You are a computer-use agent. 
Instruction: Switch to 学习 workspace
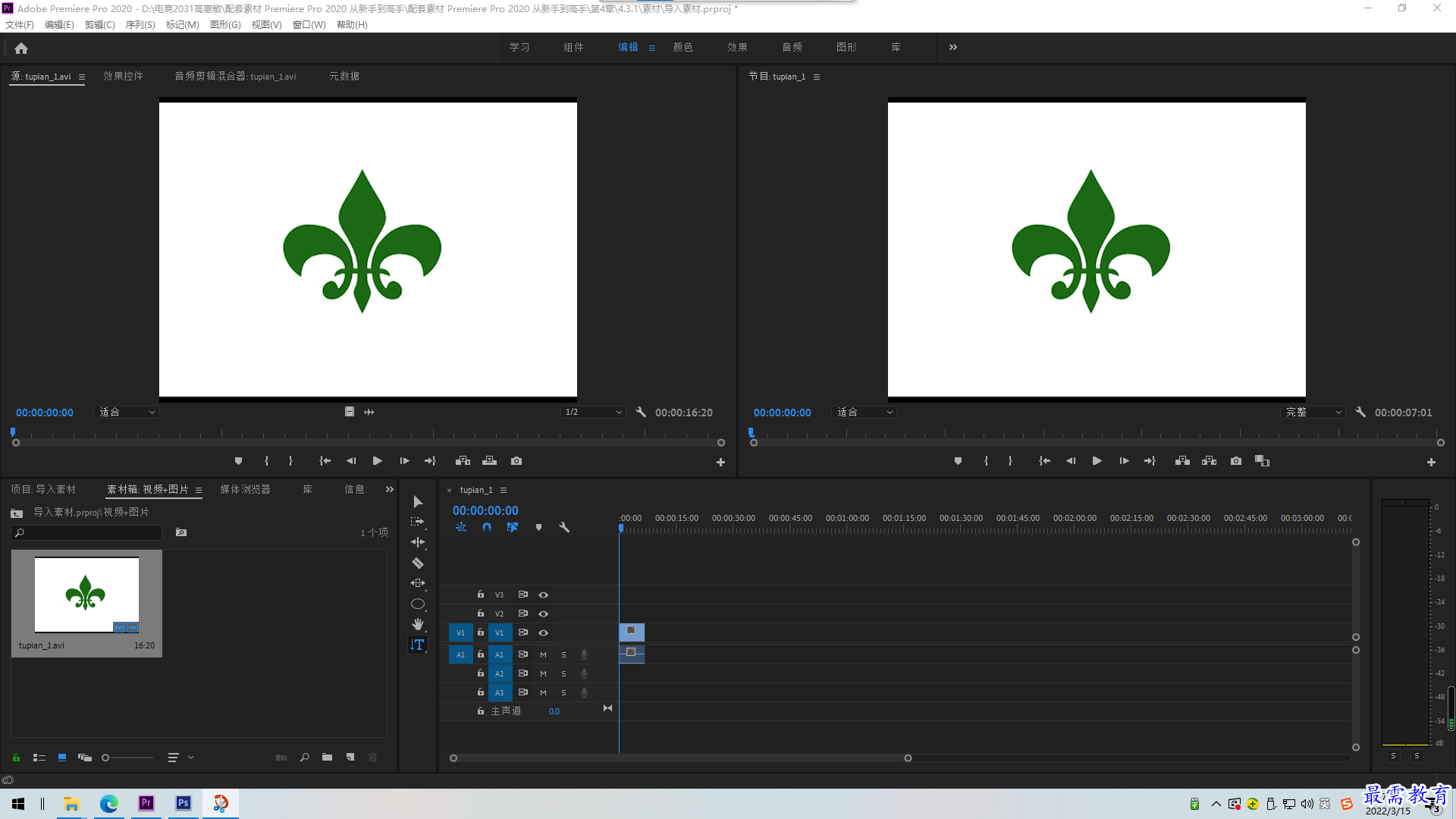pos(519,47)
